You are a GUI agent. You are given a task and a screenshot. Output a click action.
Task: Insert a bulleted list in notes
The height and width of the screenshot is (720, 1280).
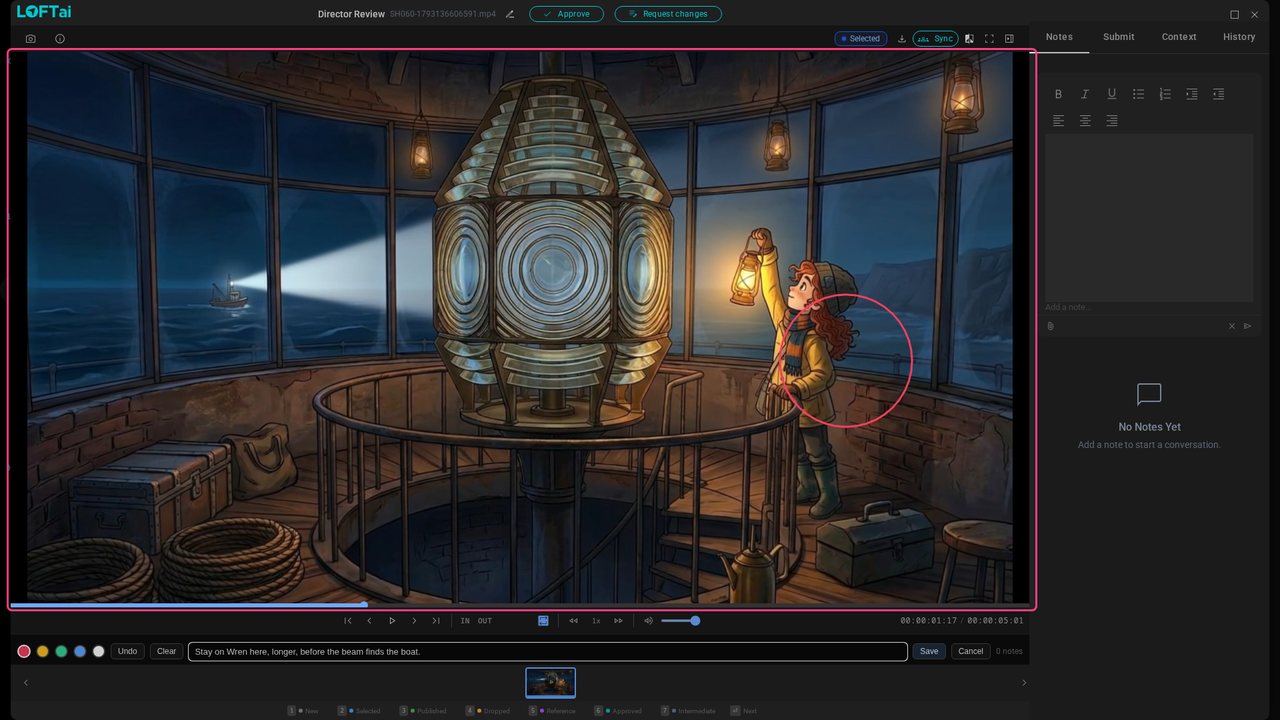1138,94
